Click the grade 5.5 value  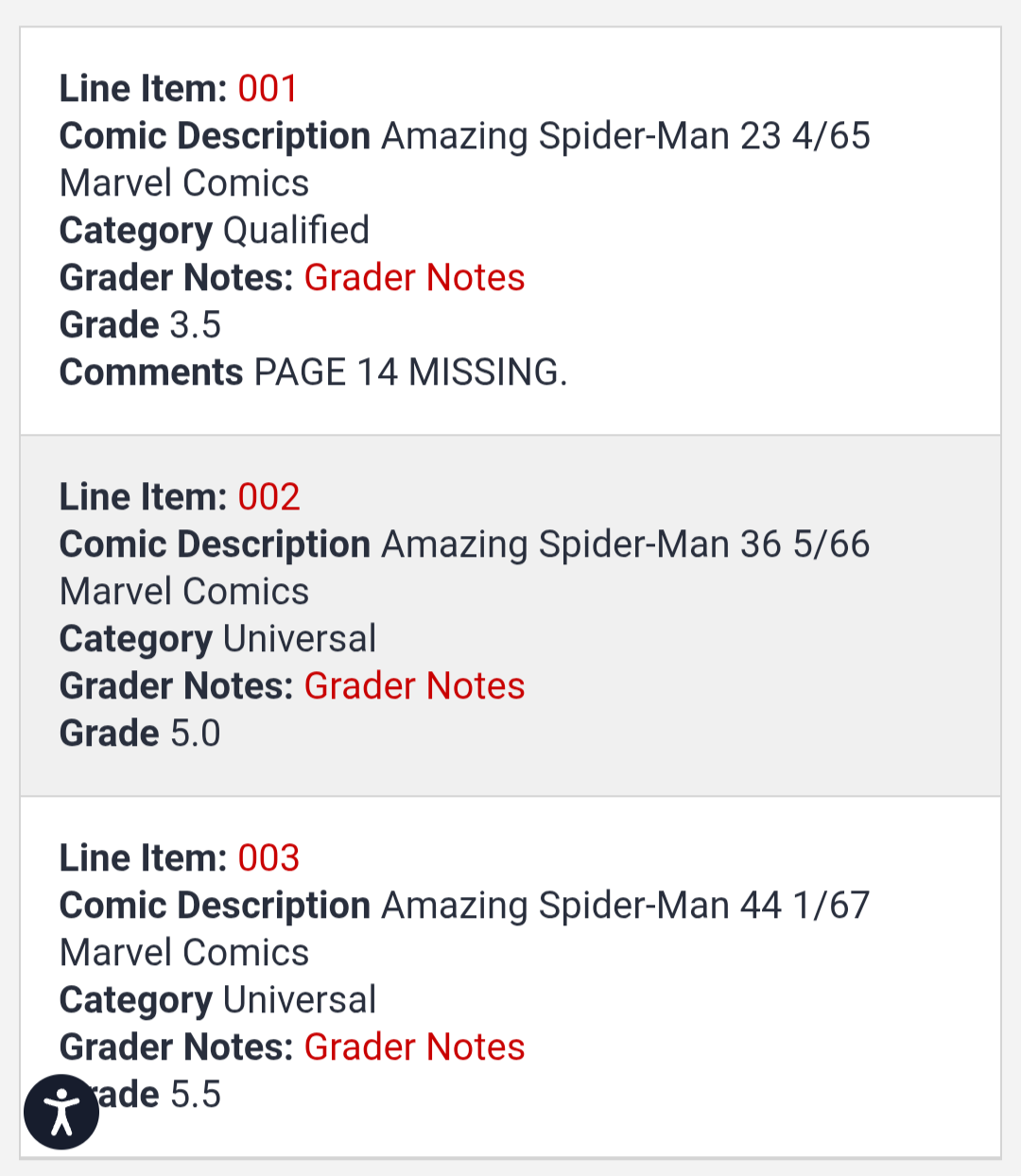[x=195, y=1095]
